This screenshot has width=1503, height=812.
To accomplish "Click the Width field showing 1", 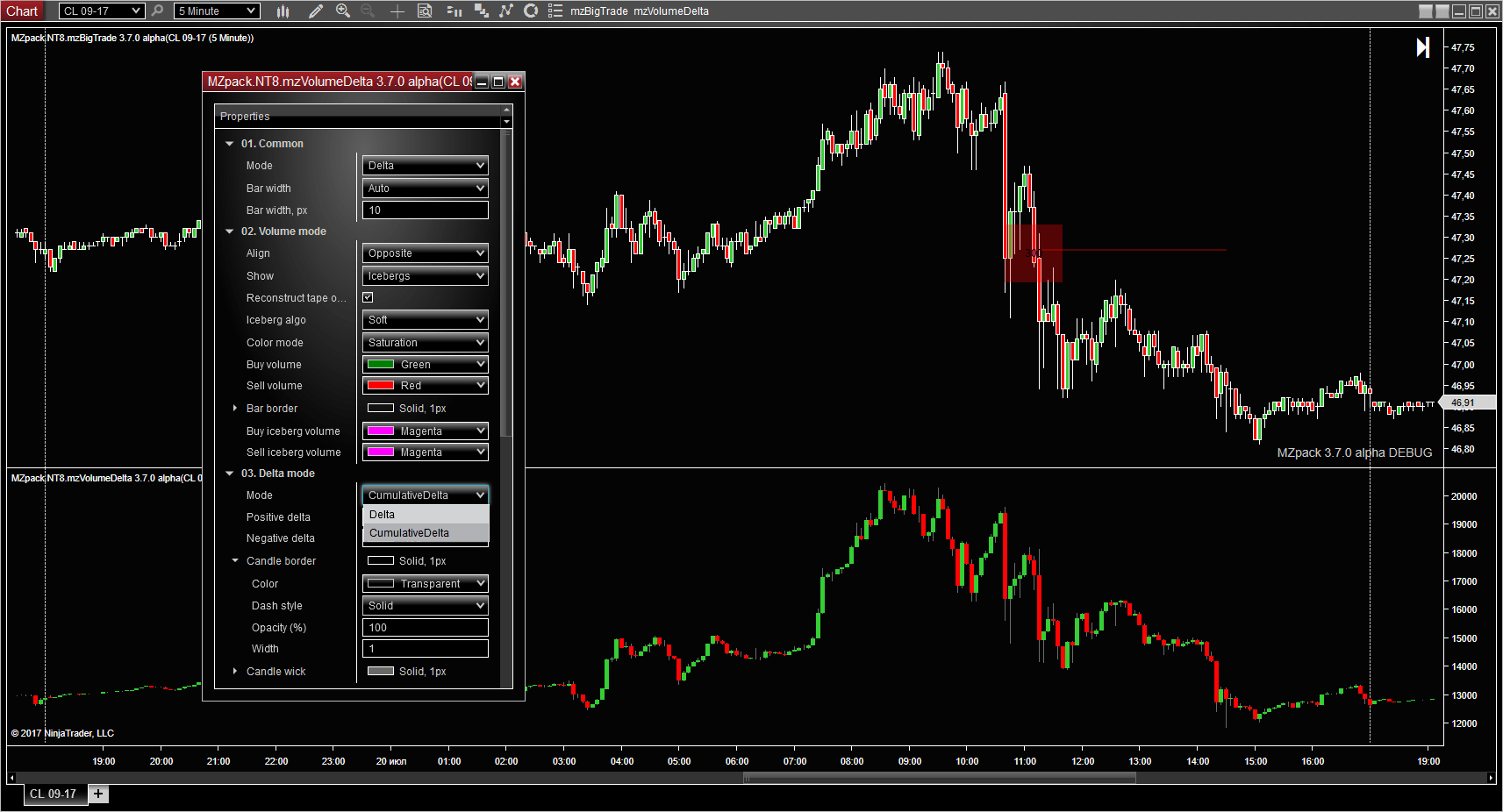I will (426, 648).
